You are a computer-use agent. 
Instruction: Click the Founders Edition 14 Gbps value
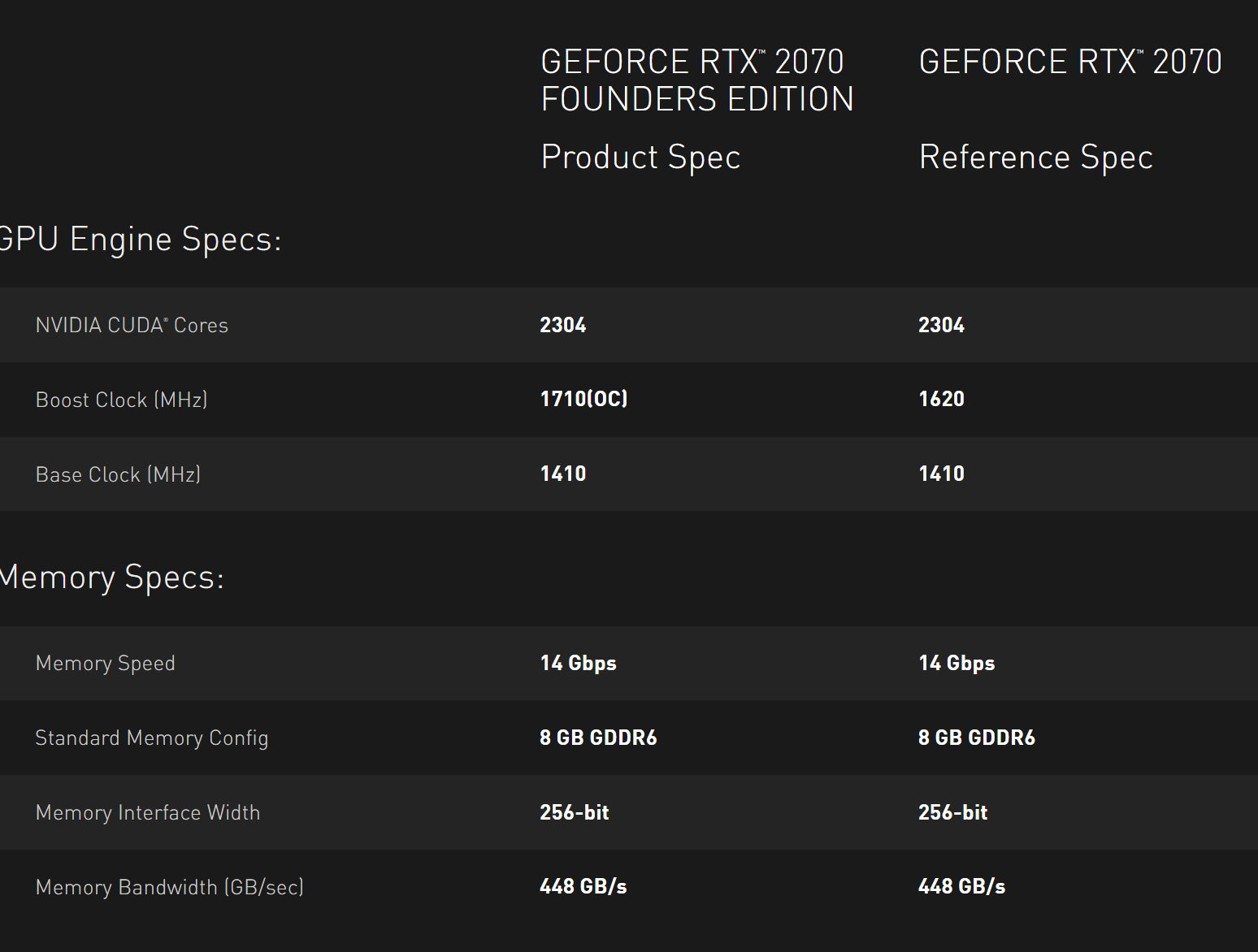point(578,663)
